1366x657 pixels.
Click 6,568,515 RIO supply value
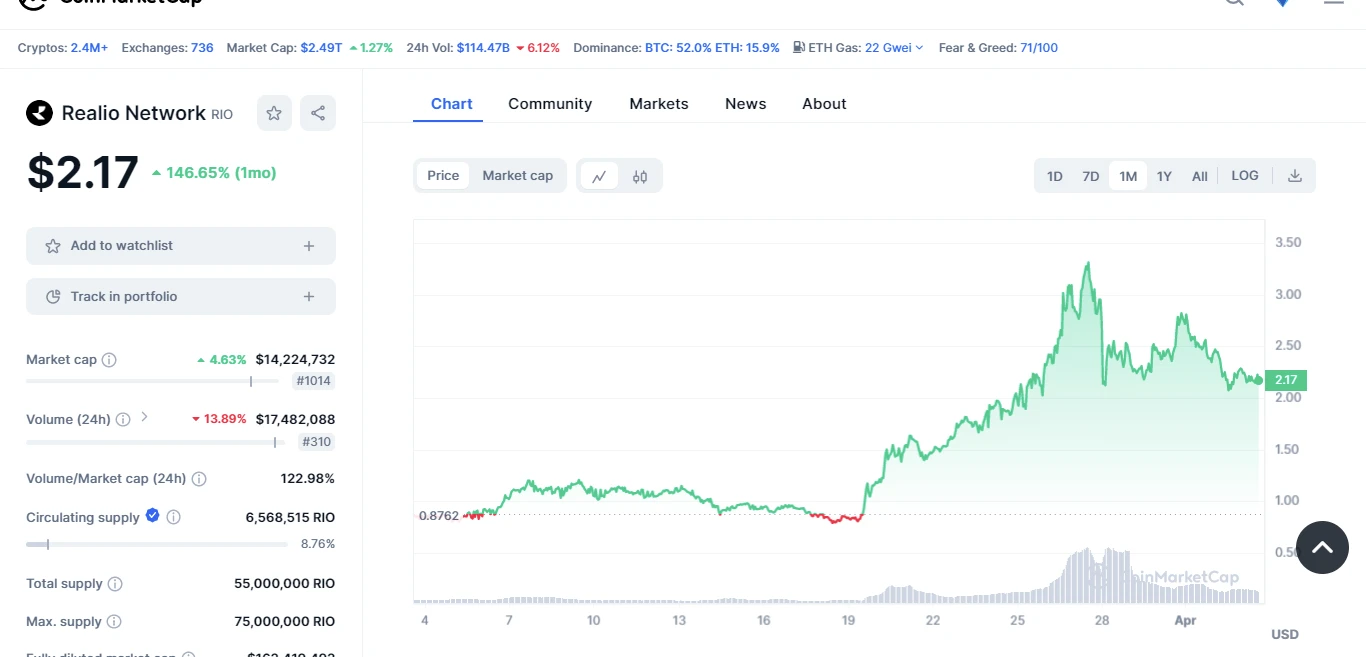[290, 518]
